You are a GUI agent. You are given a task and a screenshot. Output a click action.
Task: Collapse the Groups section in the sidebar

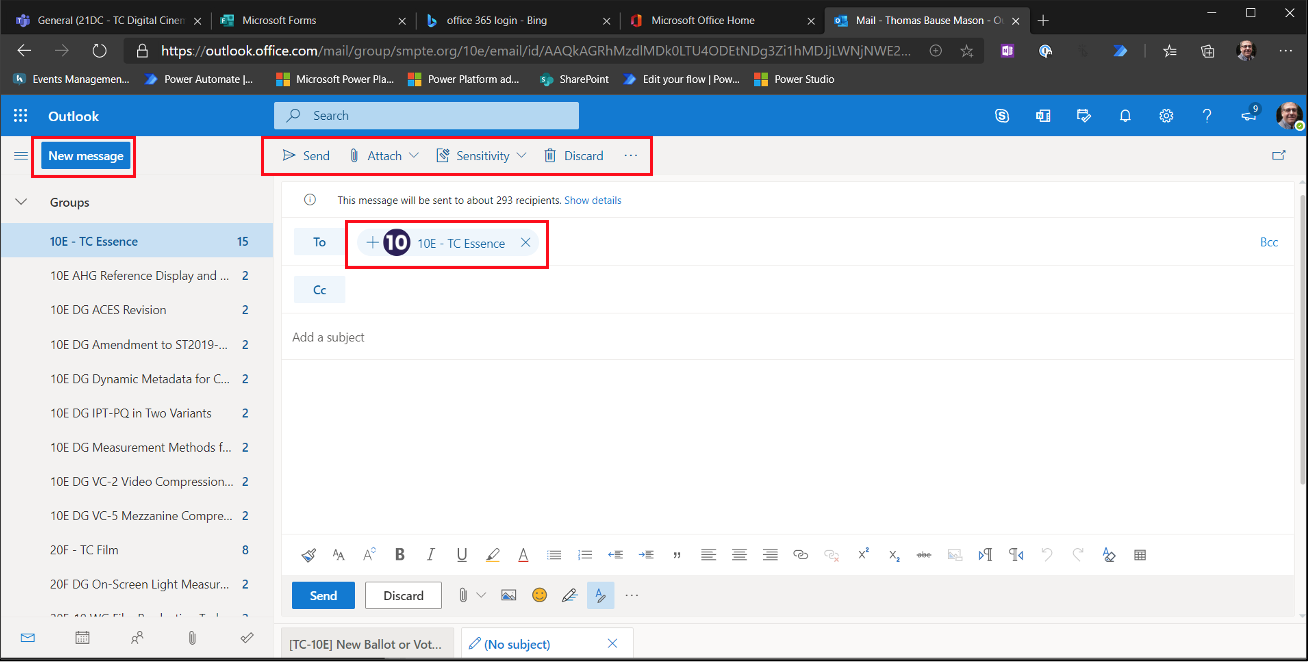tap(21, 202)
